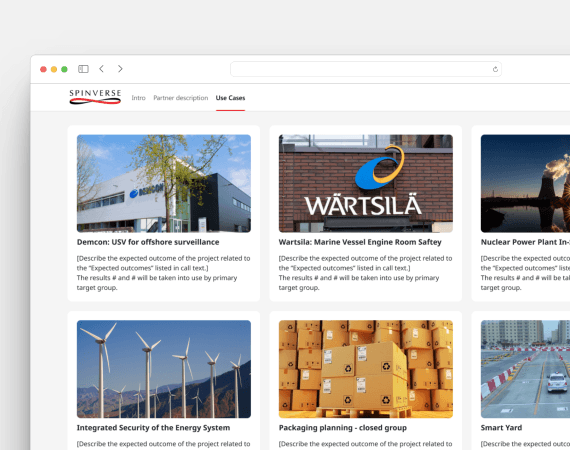
Task: Open "Wartsila: Marine Vessel Engine Room Saftey"
Action: click(x=360, y=242)
